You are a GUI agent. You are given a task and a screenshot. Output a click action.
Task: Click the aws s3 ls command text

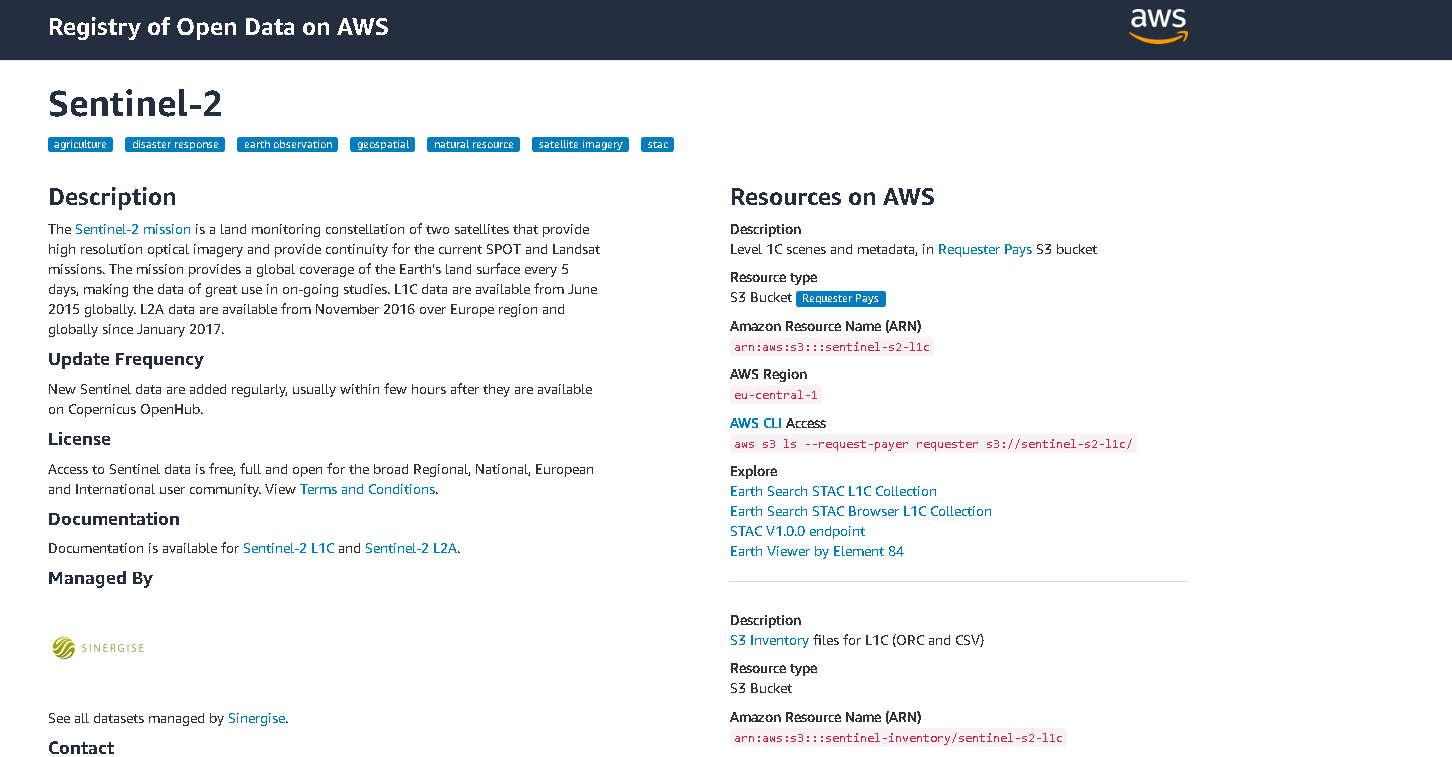point(933,444)
